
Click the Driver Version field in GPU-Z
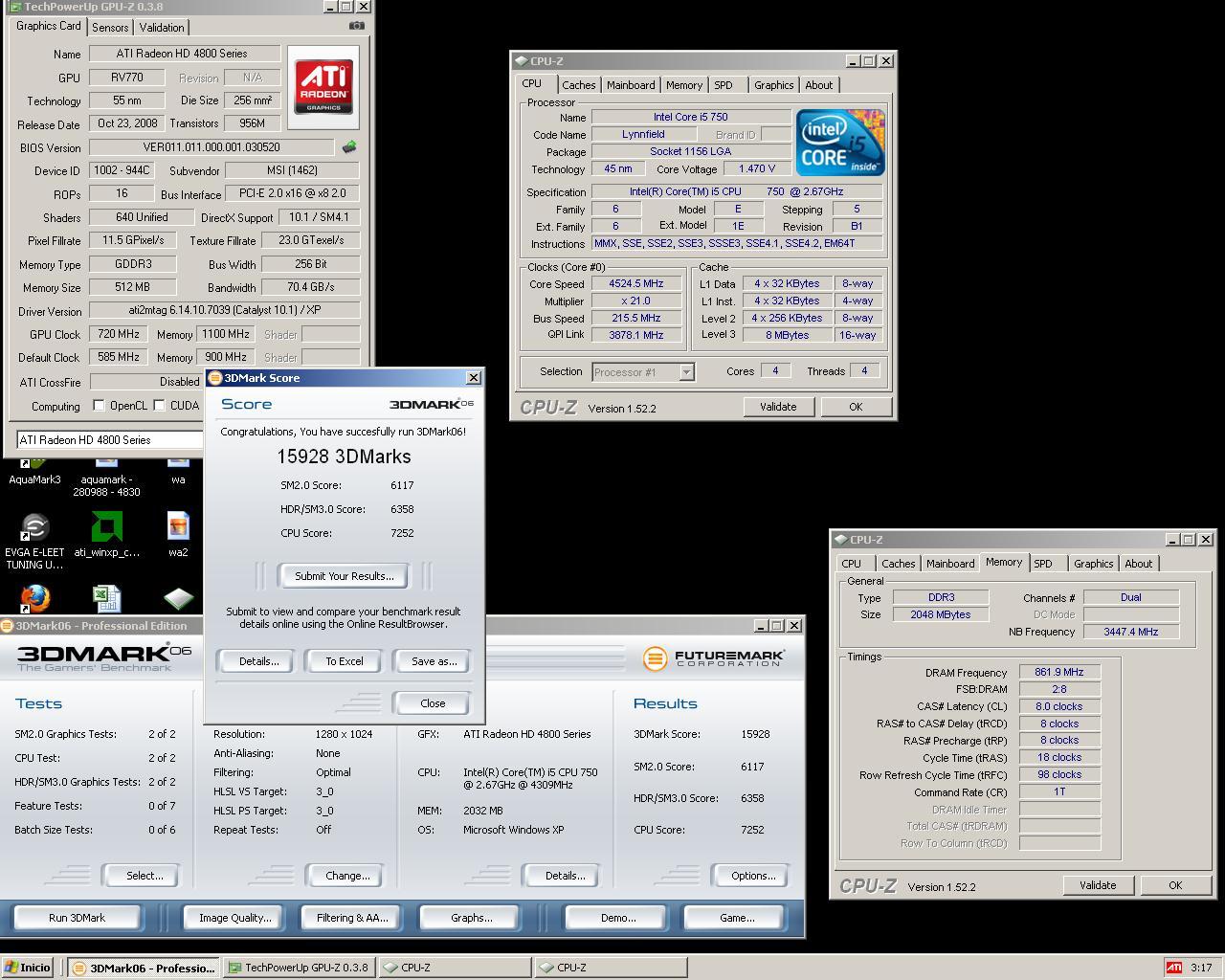[x=225, y=311]
